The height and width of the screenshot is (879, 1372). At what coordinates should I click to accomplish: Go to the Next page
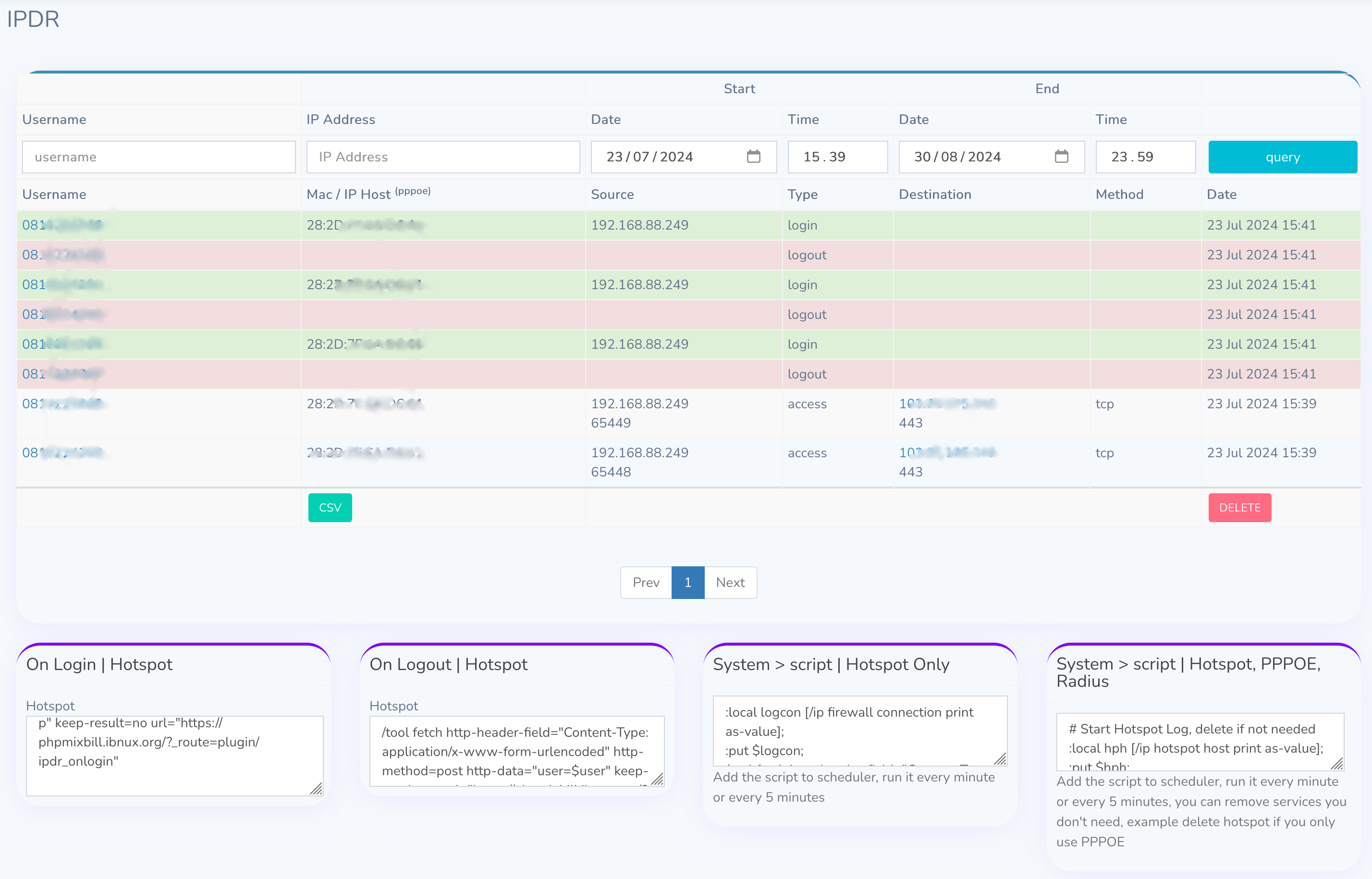coord(730,582)
